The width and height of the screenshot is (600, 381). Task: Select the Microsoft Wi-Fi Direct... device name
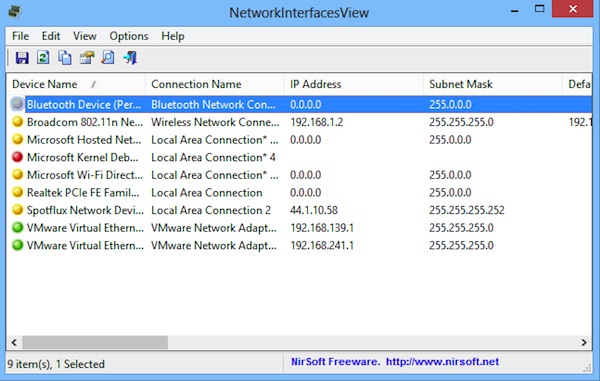point(85,175)
